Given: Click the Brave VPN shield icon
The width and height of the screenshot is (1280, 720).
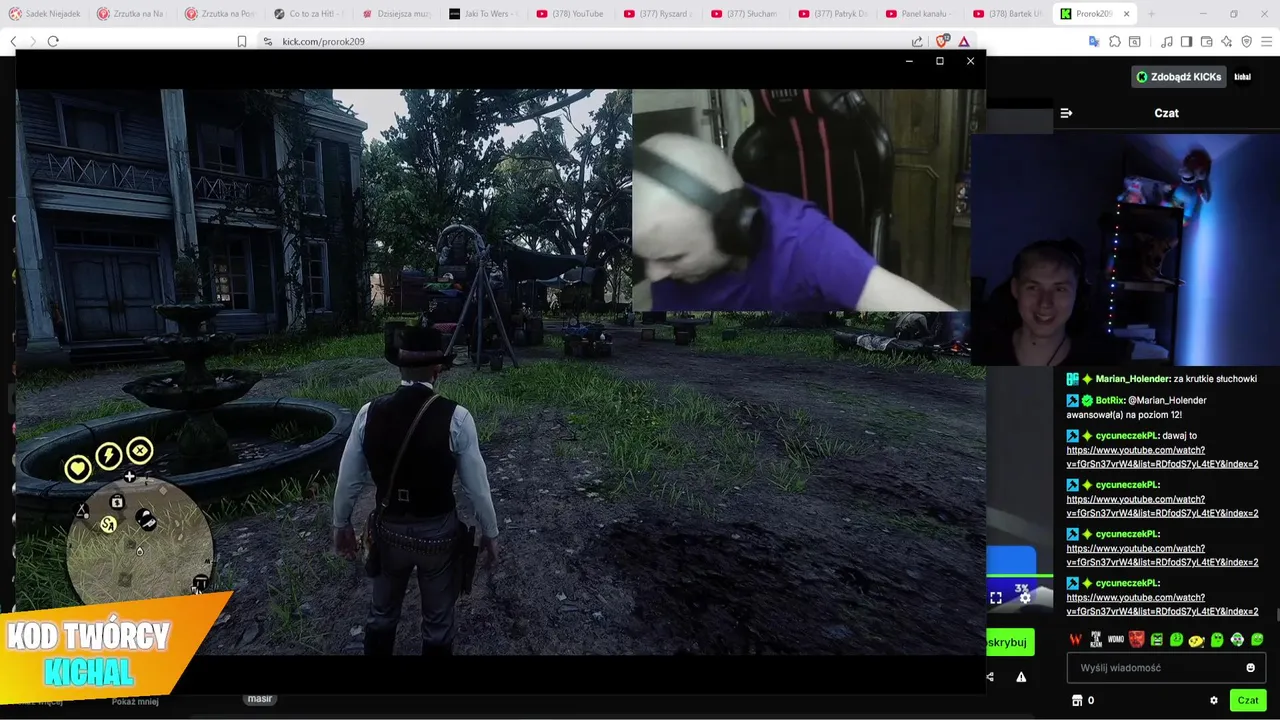Looking at the screenshot, I should [x=1246, y=41].
